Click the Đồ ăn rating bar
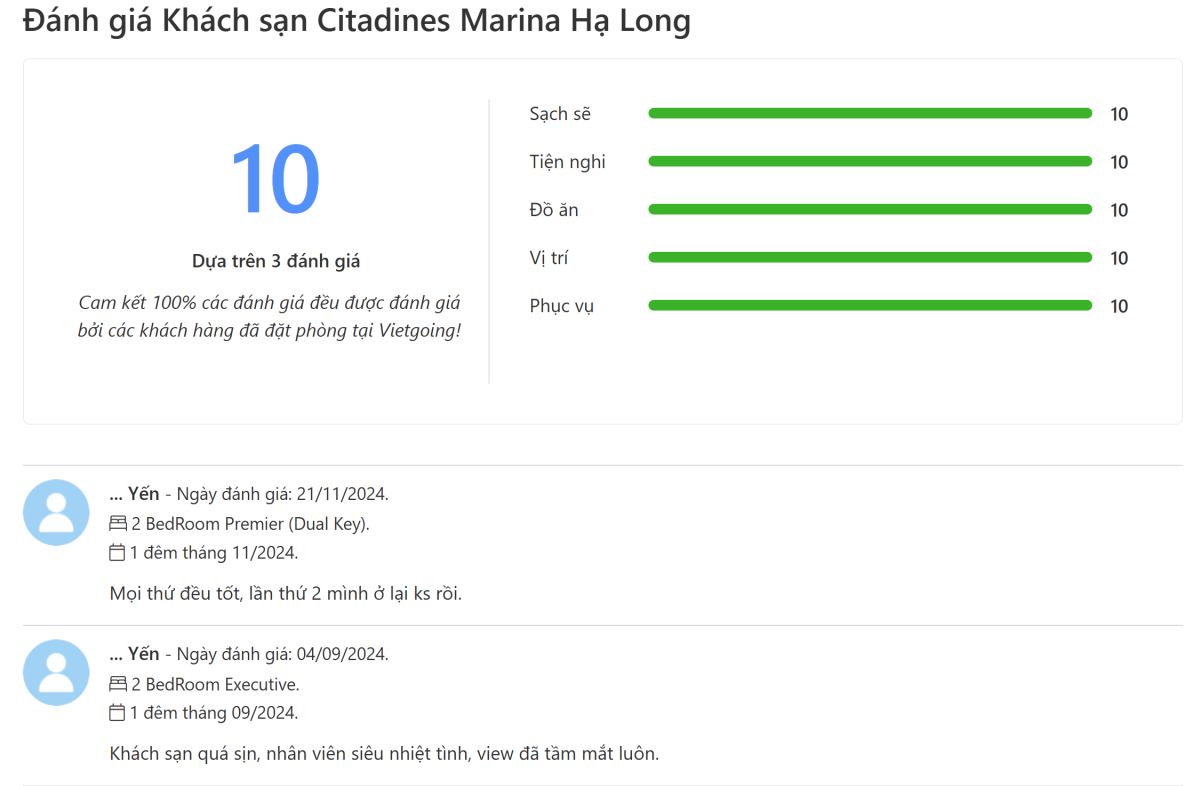The image size is (1200, 786). tap(870, 210)
